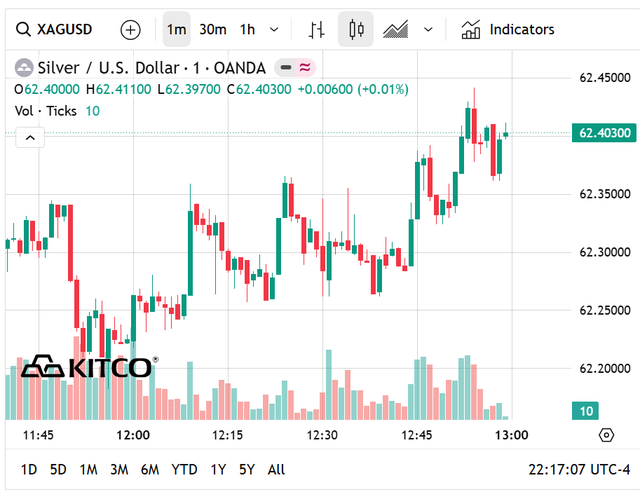Image resolution: width=640 pixels, height=492 pixels.
Task: Click the 62.40300 current price label
Action: [604, 133]
